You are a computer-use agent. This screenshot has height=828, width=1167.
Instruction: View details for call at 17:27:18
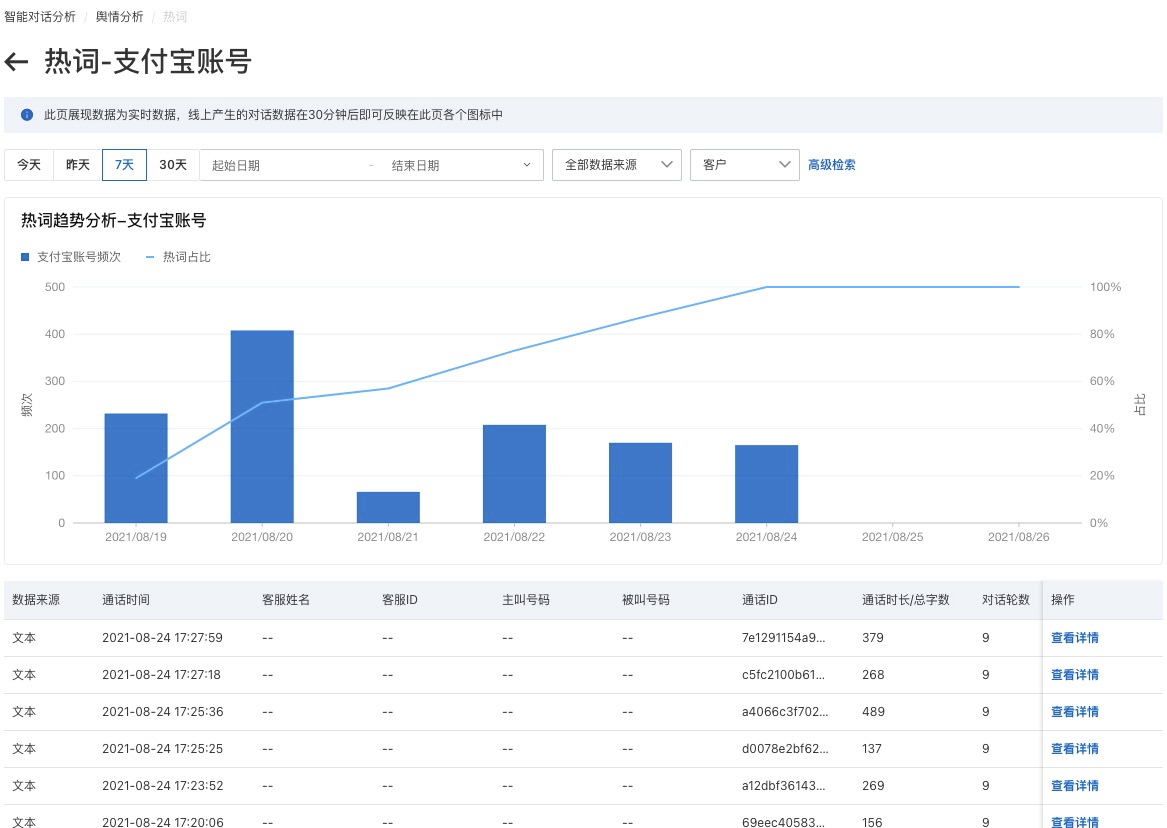click(x=1074, y=675)
